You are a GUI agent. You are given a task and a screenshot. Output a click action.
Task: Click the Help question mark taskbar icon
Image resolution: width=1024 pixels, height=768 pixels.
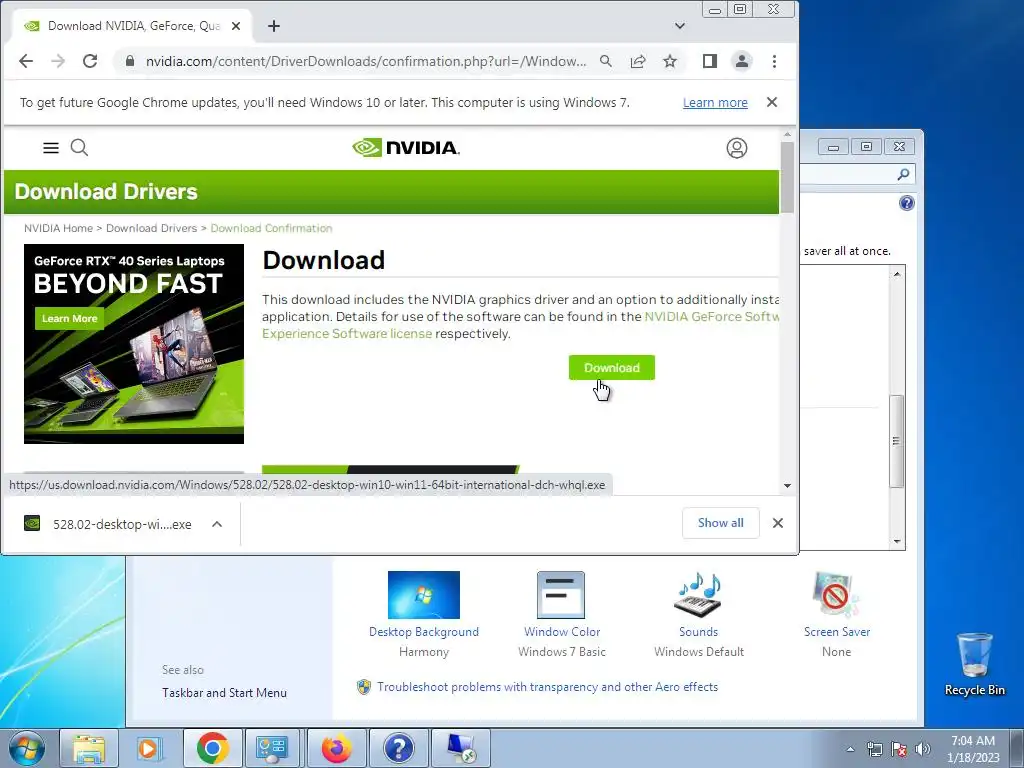pyautogui.click(x=399, y=748)
